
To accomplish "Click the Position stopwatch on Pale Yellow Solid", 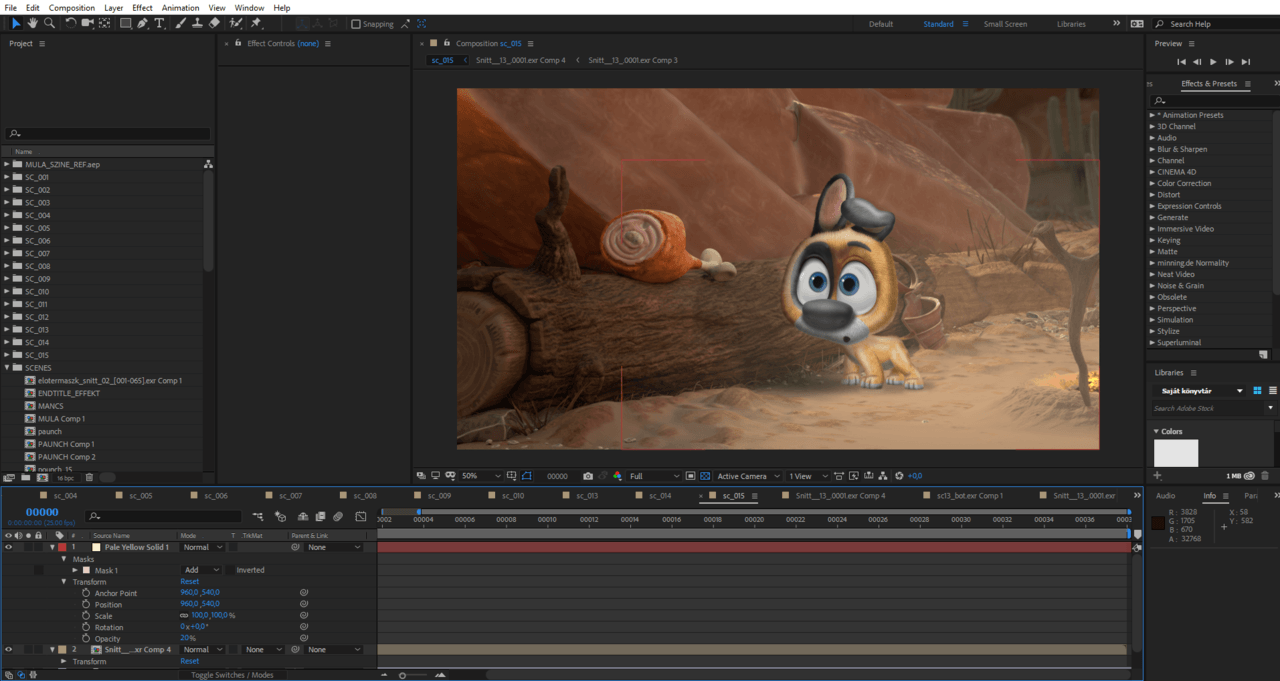I will click(87, 604).
